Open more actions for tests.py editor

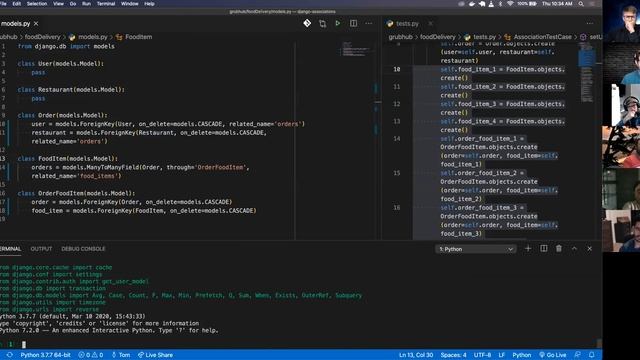tap(589, 23)
